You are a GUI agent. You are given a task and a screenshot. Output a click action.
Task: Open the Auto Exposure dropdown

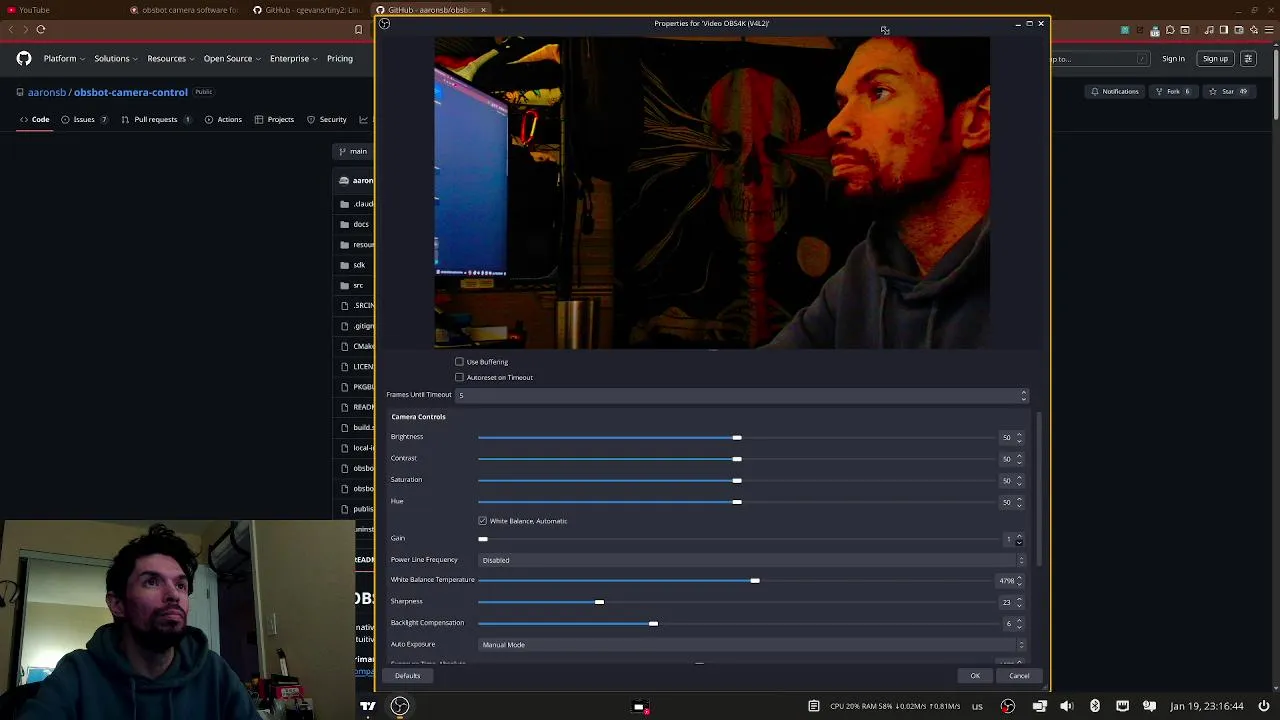tap(753, 645)
